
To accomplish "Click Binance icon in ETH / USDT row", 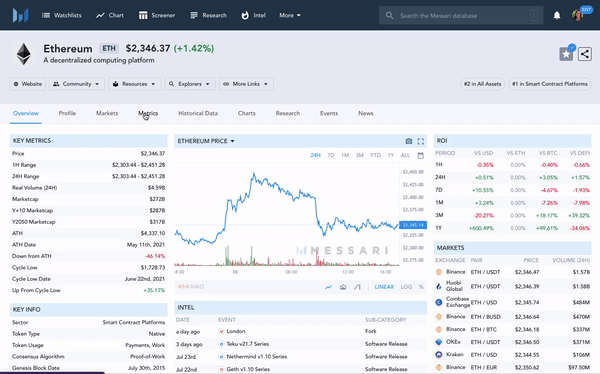I will pyautogui.click(x=439, y=272).
